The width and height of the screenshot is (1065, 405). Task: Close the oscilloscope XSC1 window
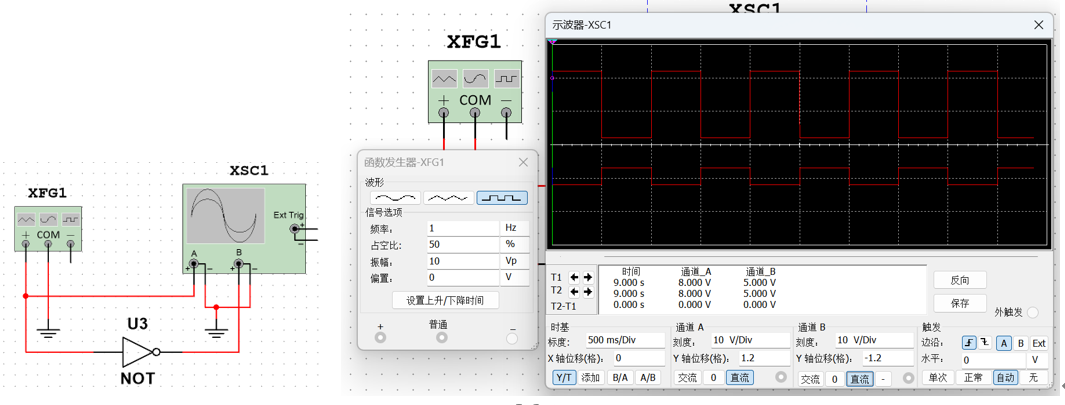pyautogui.click(x=1039, y=25)
